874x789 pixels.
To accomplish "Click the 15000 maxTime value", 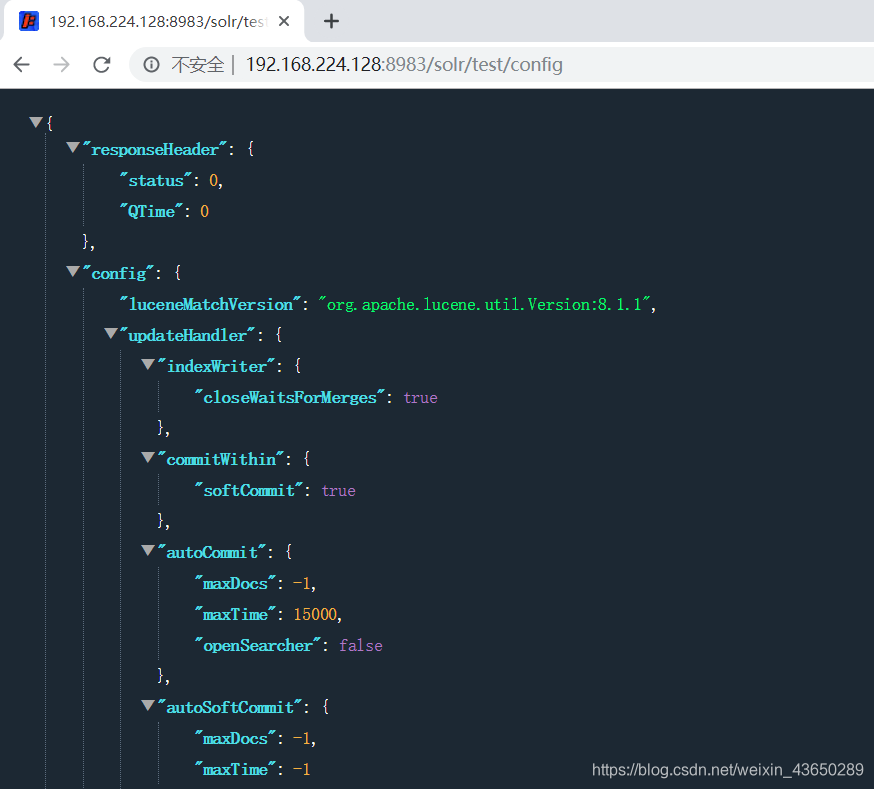I will coord(315,615).
